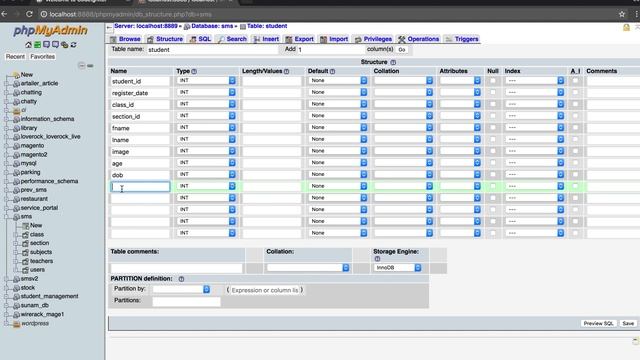Open the Index dropdown for student_id
Viewport: 640px width, 360px height.
(535, 81)
